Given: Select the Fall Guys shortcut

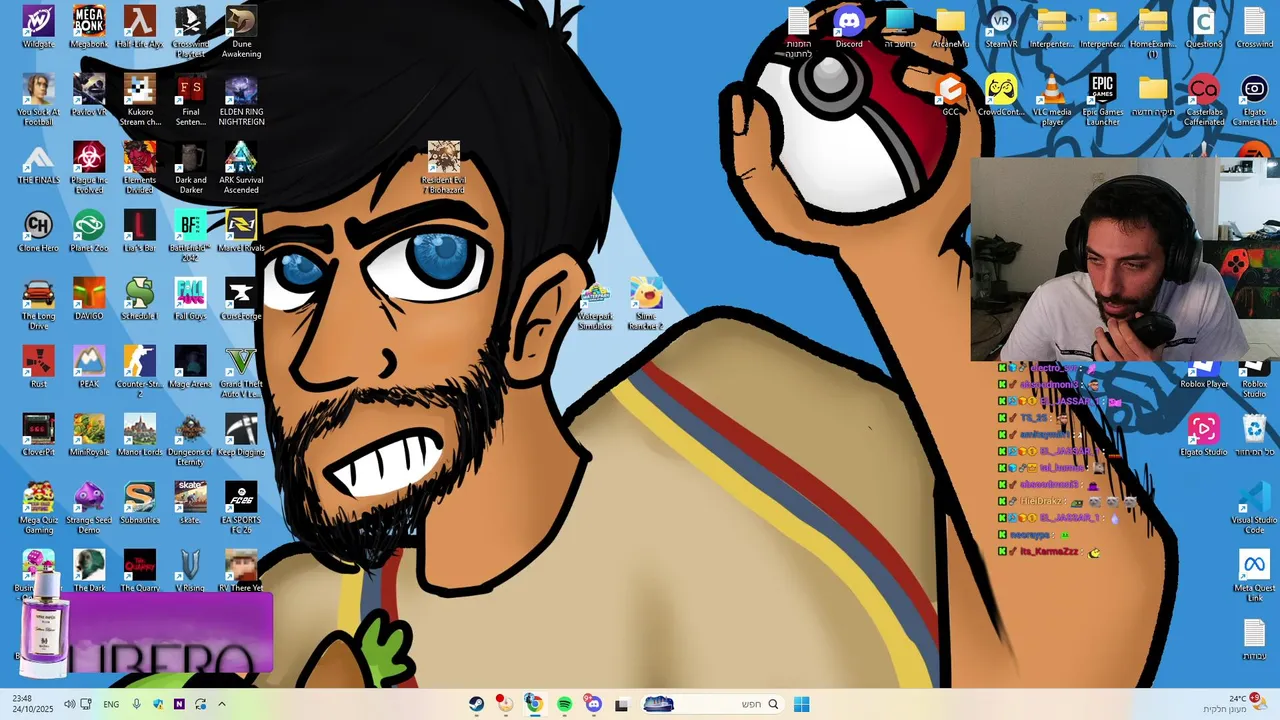Looking at the screenshot, I should coord(190,299).
